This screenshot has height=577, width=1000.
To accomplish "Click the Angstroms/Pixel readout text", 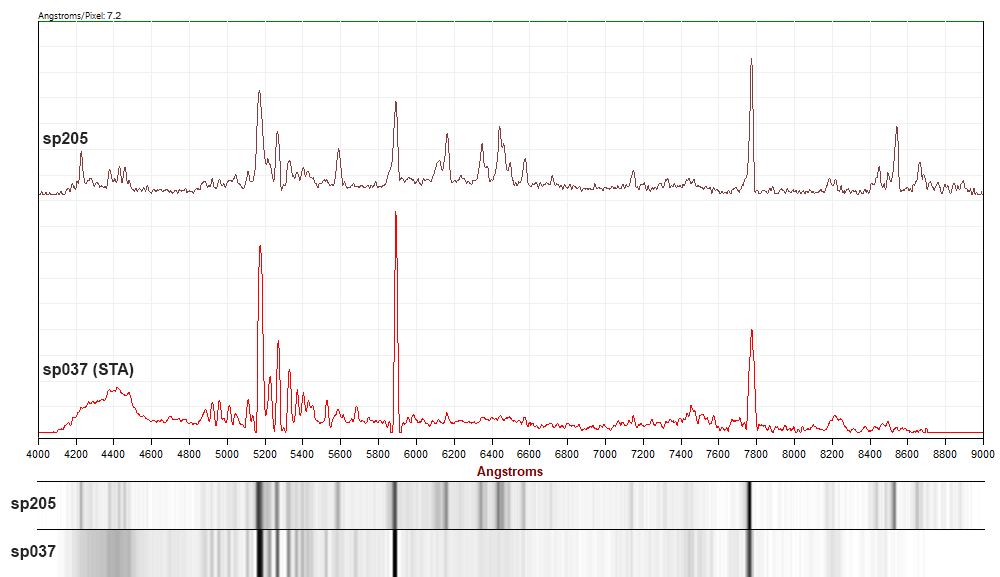I will click(x=79, y=16).
